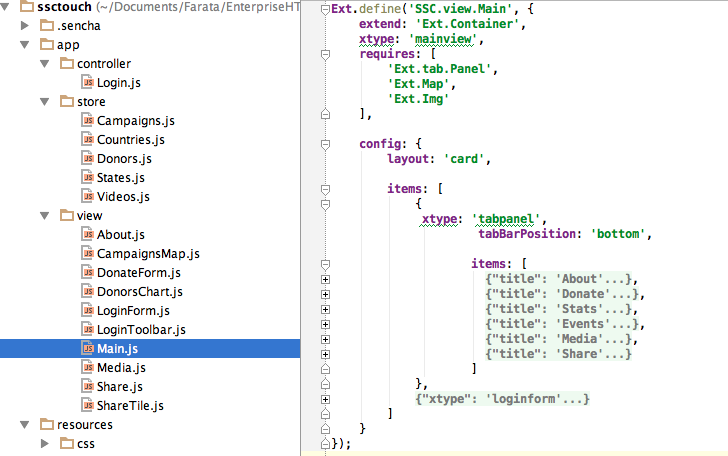Click the Videos.js file icon

pos(88,197)
